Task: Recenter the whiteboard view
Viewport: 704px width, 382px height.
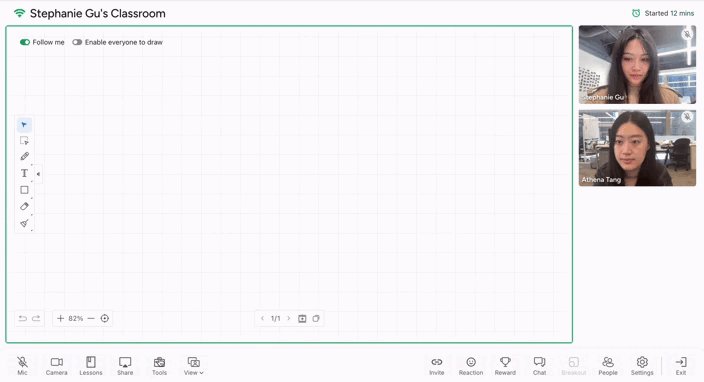Action: coord(105,318)
